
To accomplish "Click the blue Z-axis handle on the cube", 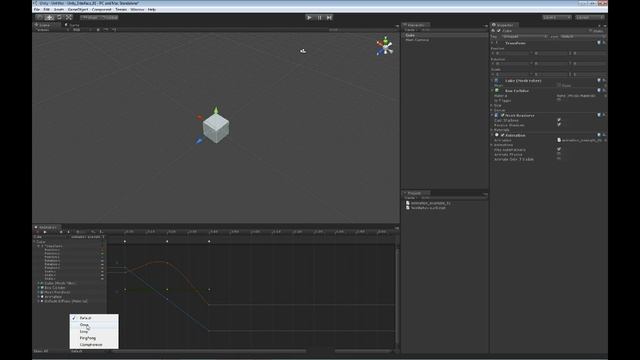I will tap(199, 141).
